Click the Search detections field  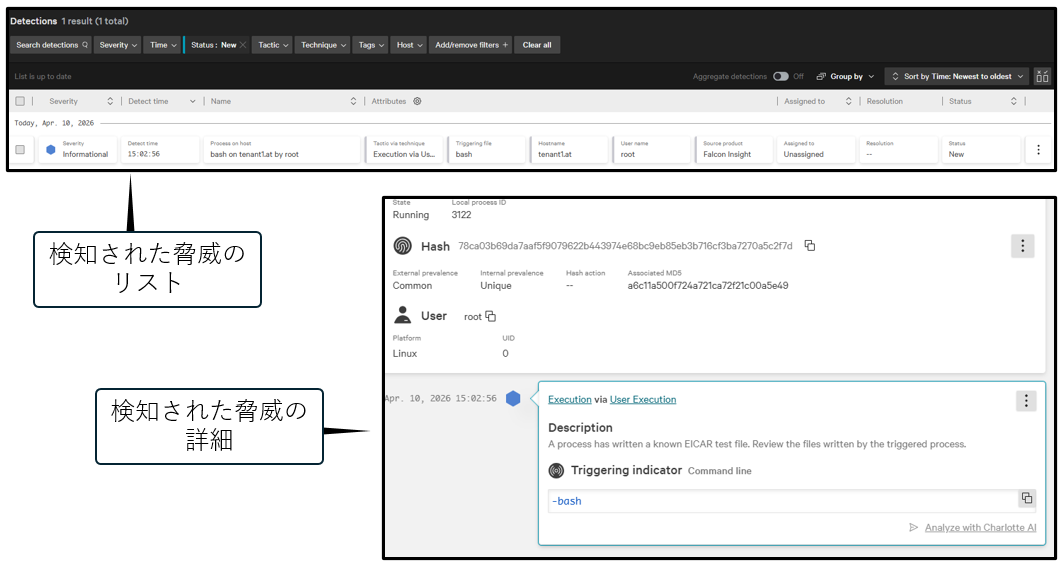51,45
